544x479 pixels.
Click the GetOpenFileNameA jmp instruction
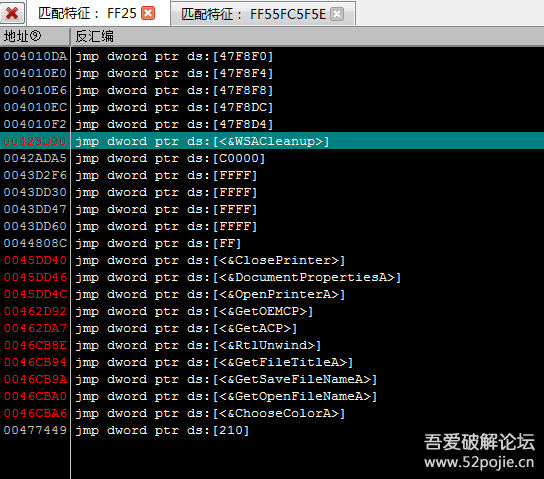(226, 396)
